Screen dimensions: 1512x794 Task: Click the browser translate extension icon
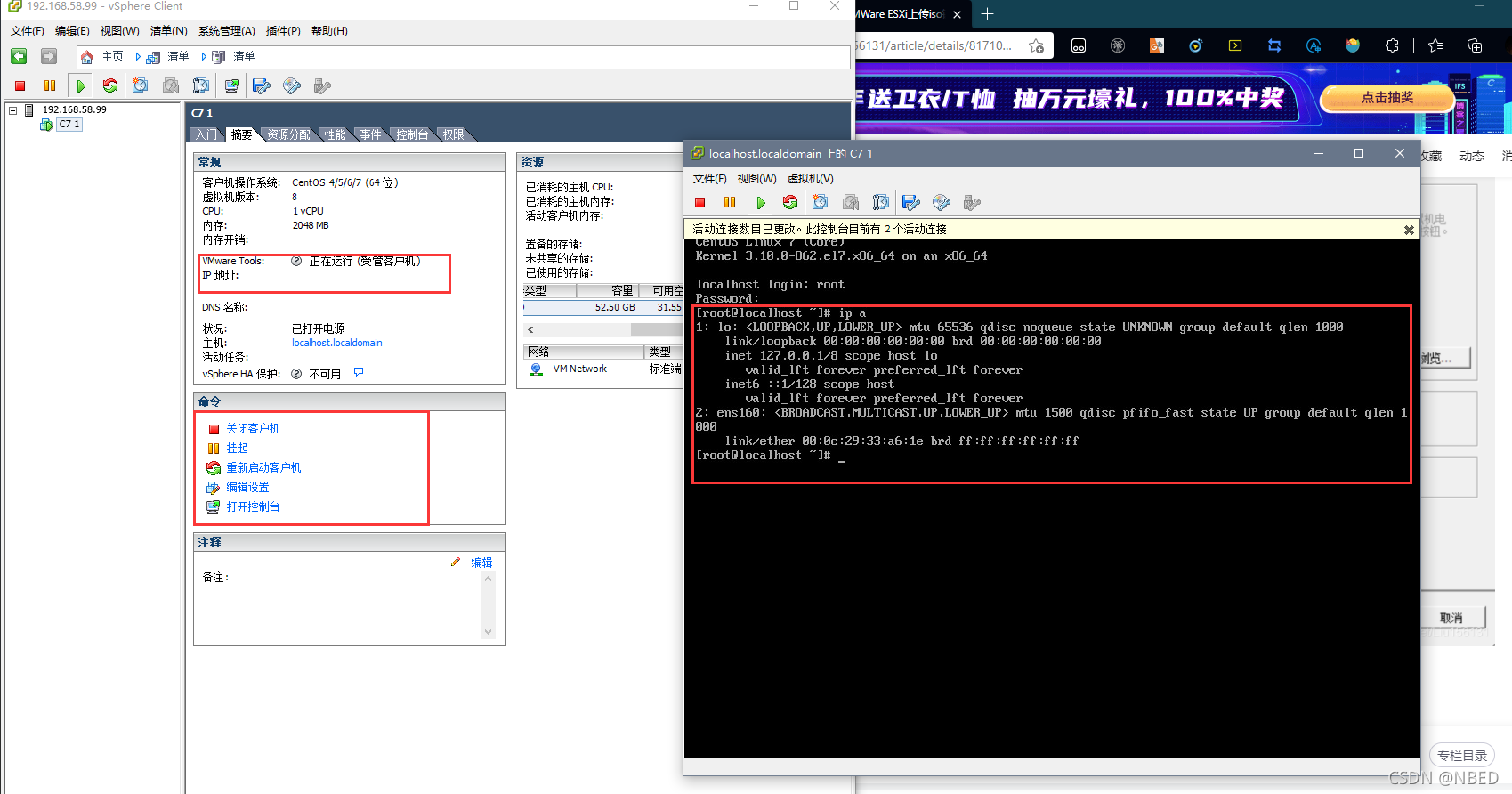click(1314, 45)
